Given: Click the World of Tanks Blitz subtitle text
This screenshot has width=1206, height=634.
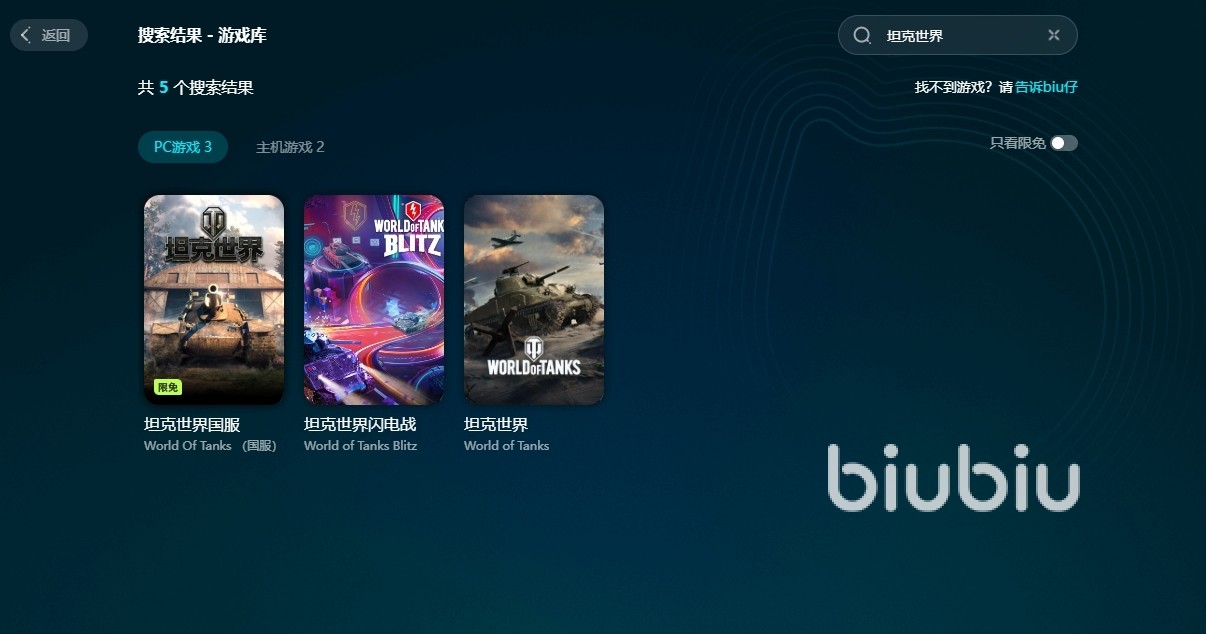Looking at the screenshot, I should point(361,446).
